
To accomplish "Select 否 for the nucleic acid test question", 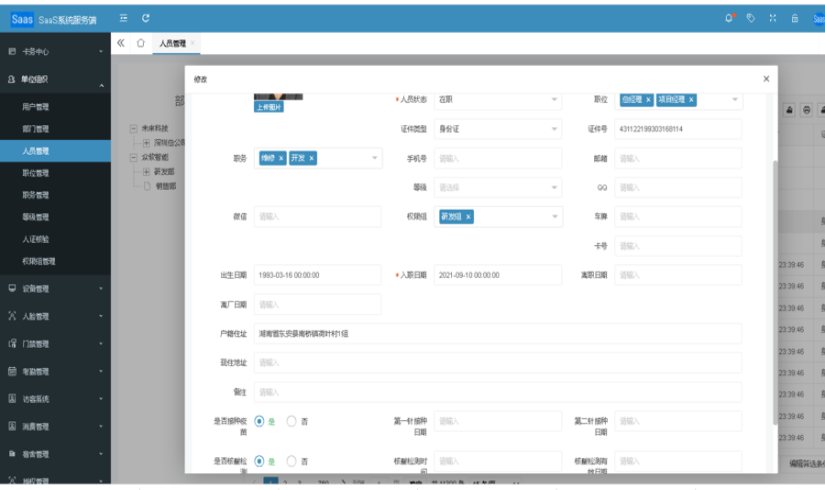I will (292, 461).
